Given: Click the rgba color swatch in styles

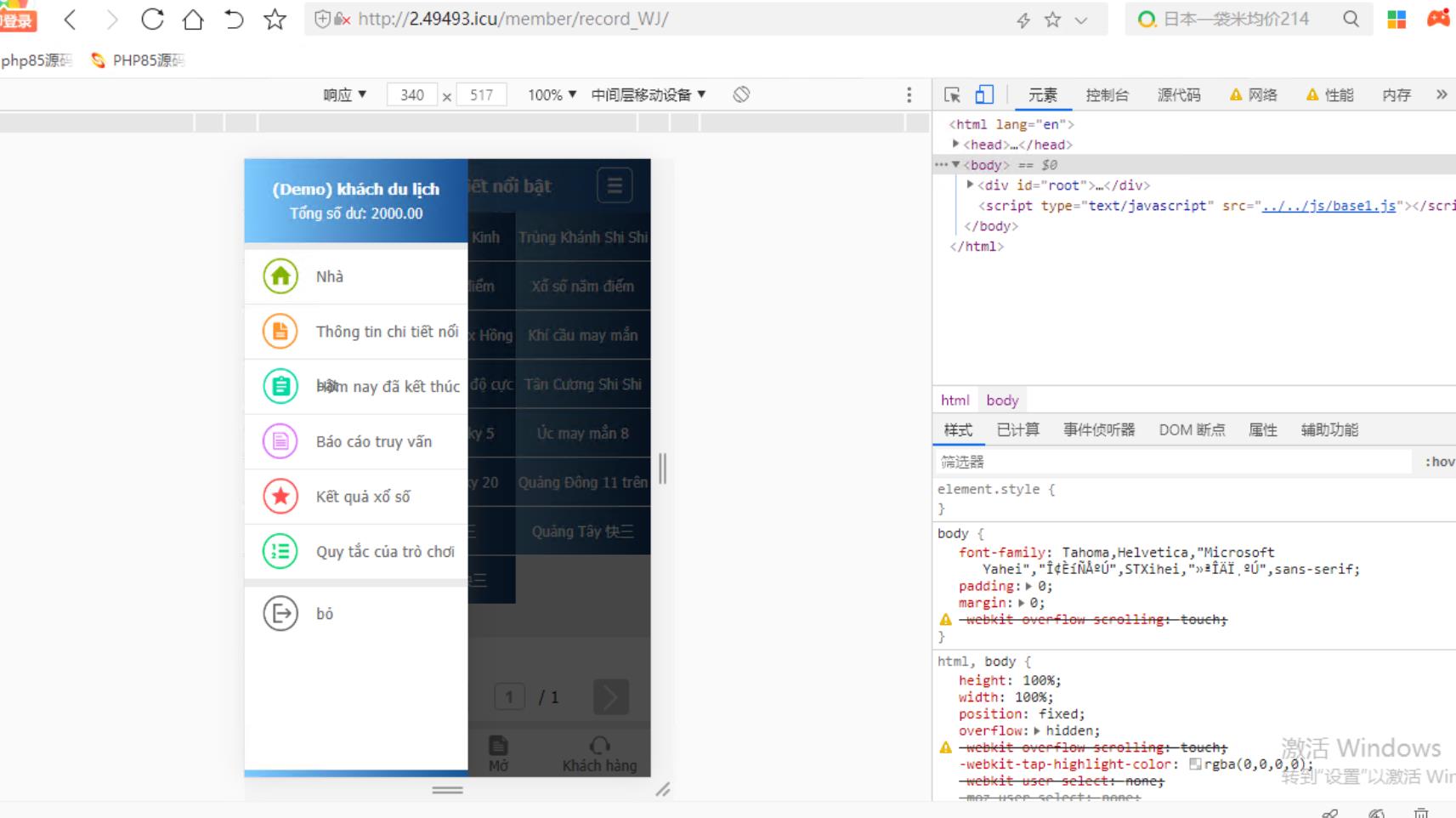Looking at the screenshot, I should 1195,764.
